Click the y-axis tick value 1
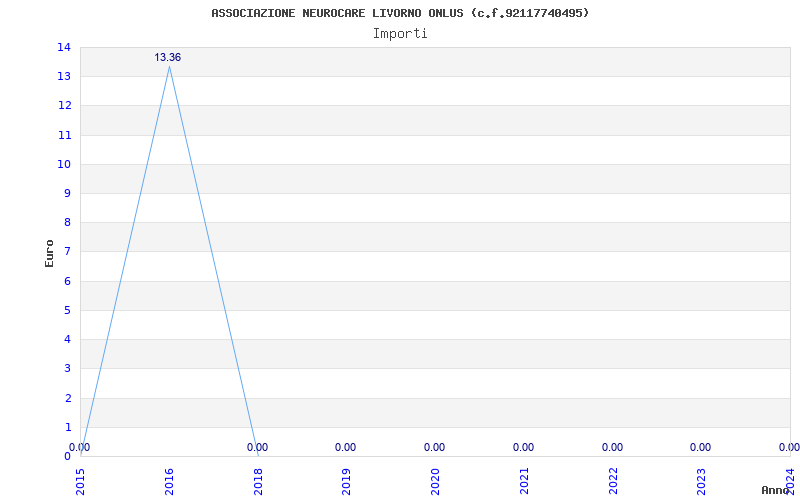 coord(68,427)
